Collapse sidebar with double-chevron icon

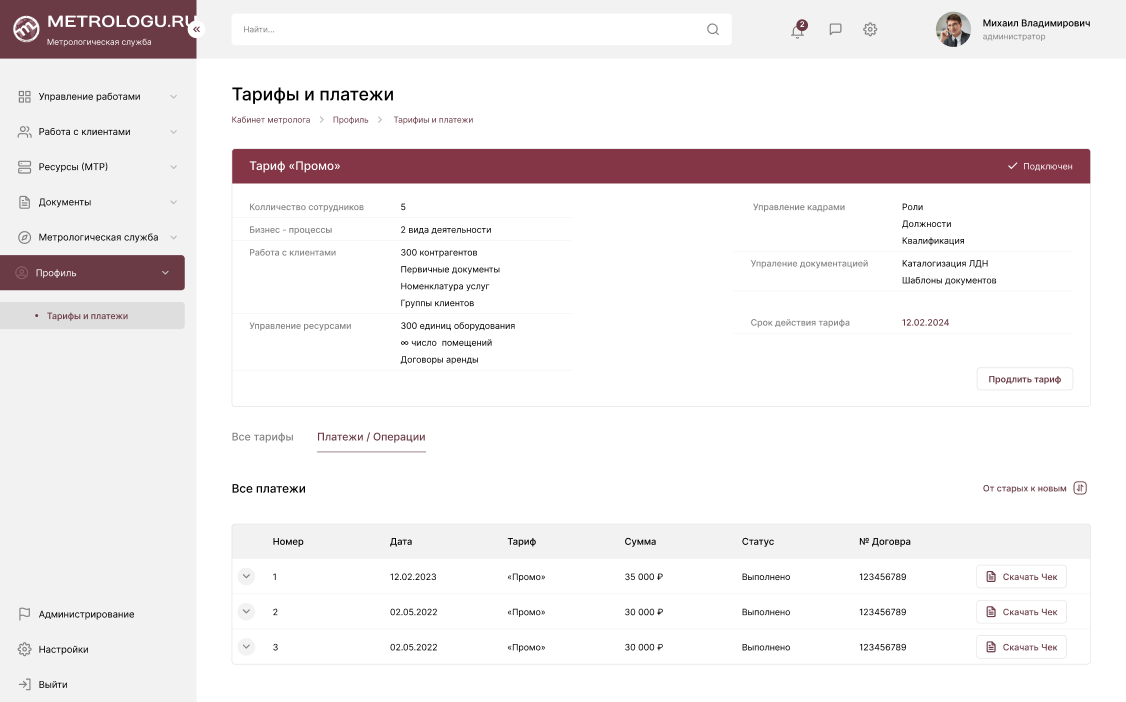196,30
